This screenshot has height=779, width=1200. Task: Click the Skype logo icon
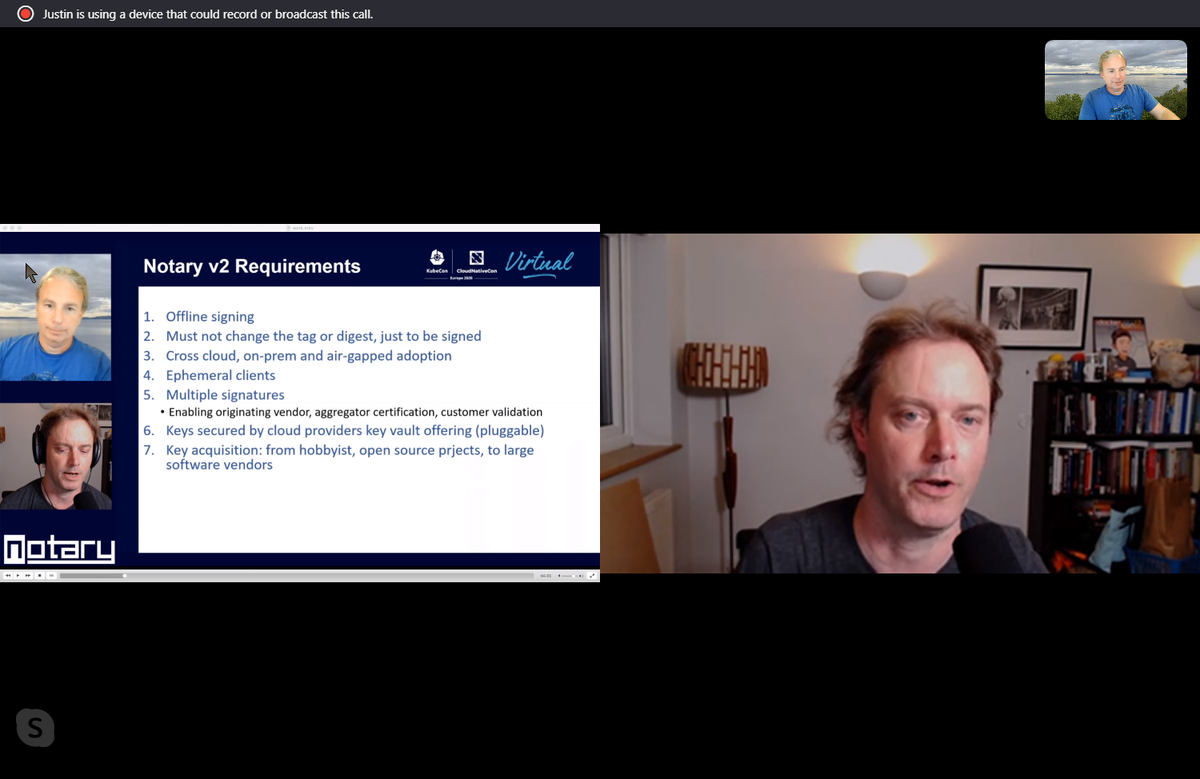click(x=35, y=727)
